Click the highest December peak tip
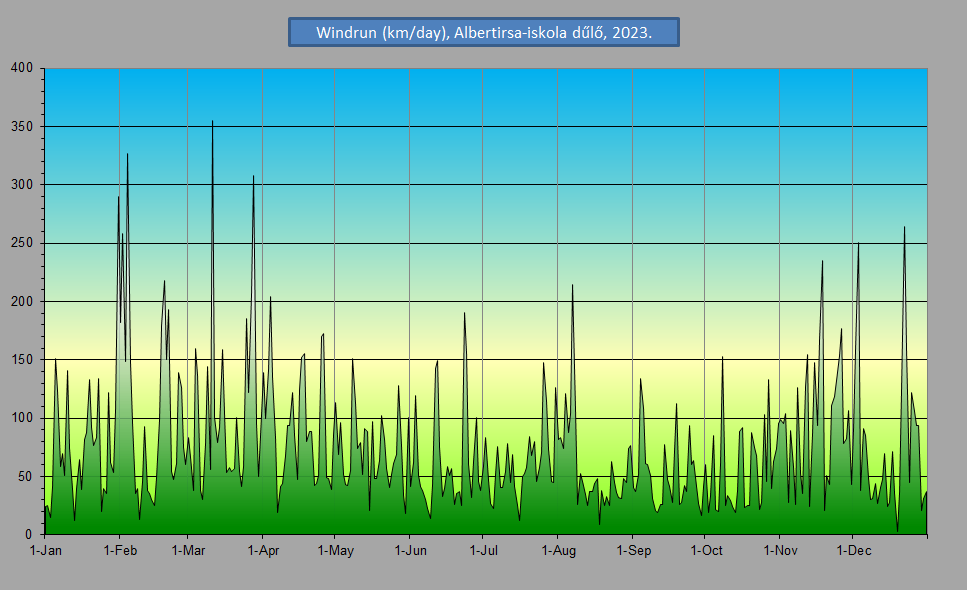 point(904,227)
